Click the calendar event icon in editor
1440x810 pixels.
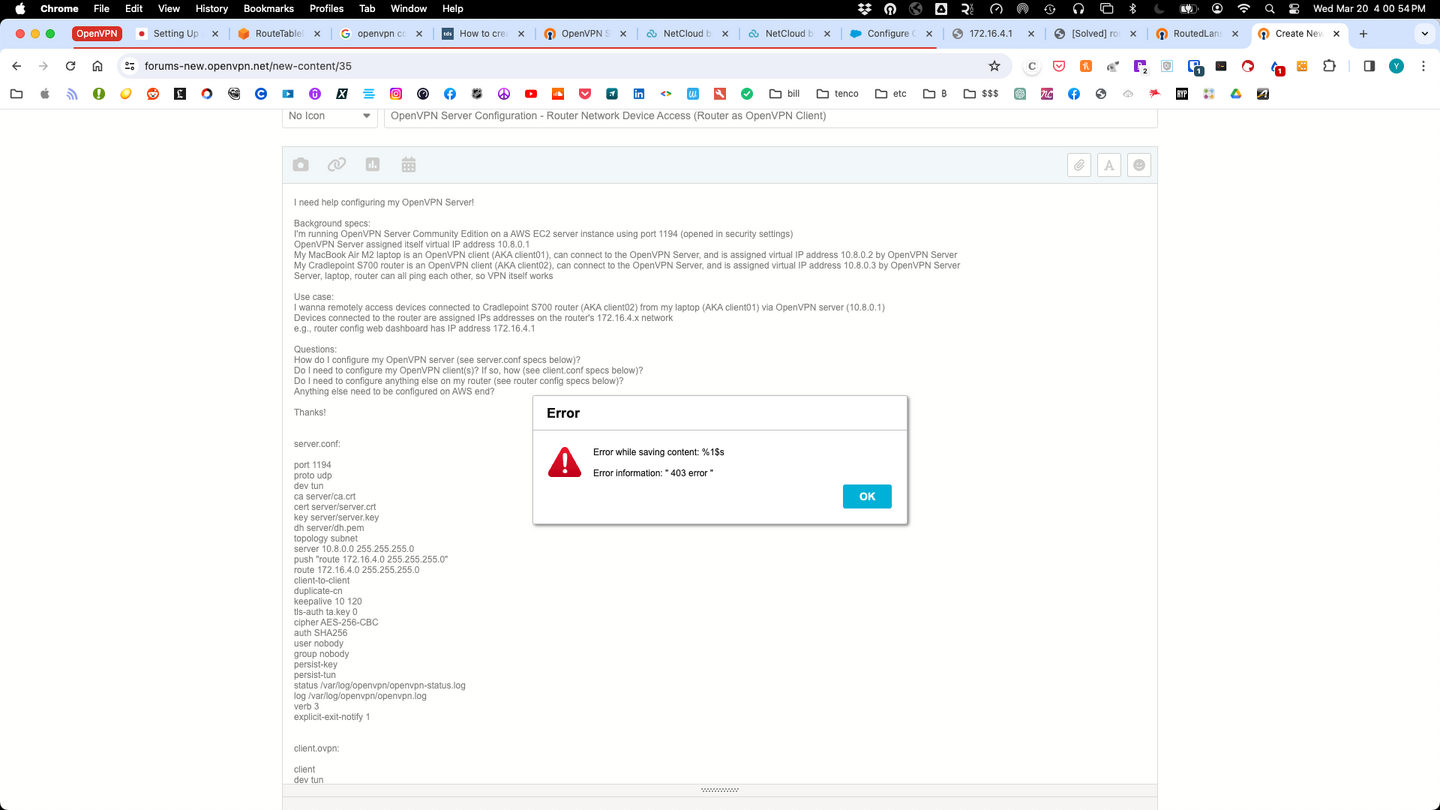click(x=409, y=165)
